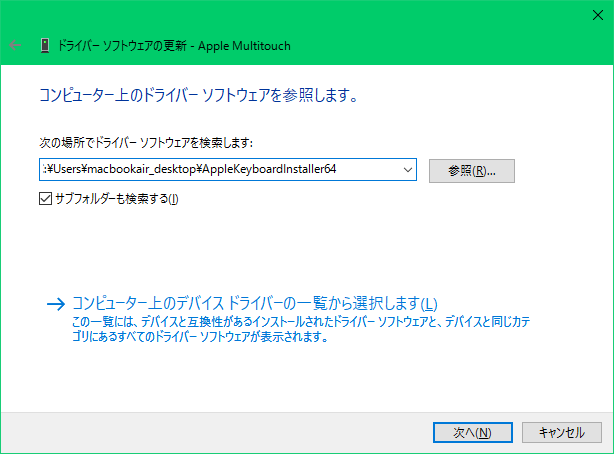Click the driver location path field
The image size is (614, 454).
coord(228,170)
